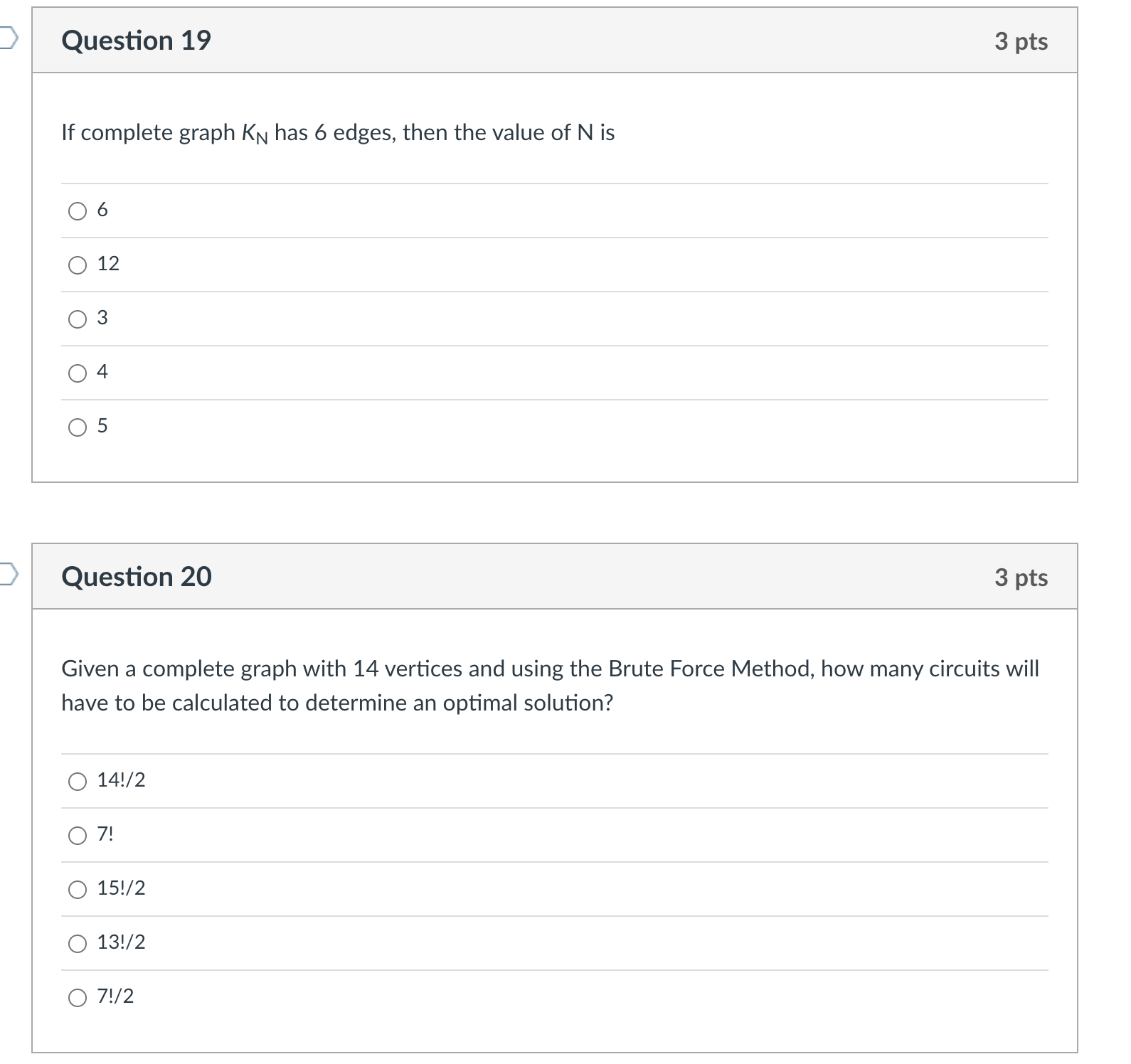Choose the 15!/2 answer choice

pos(77,888)
